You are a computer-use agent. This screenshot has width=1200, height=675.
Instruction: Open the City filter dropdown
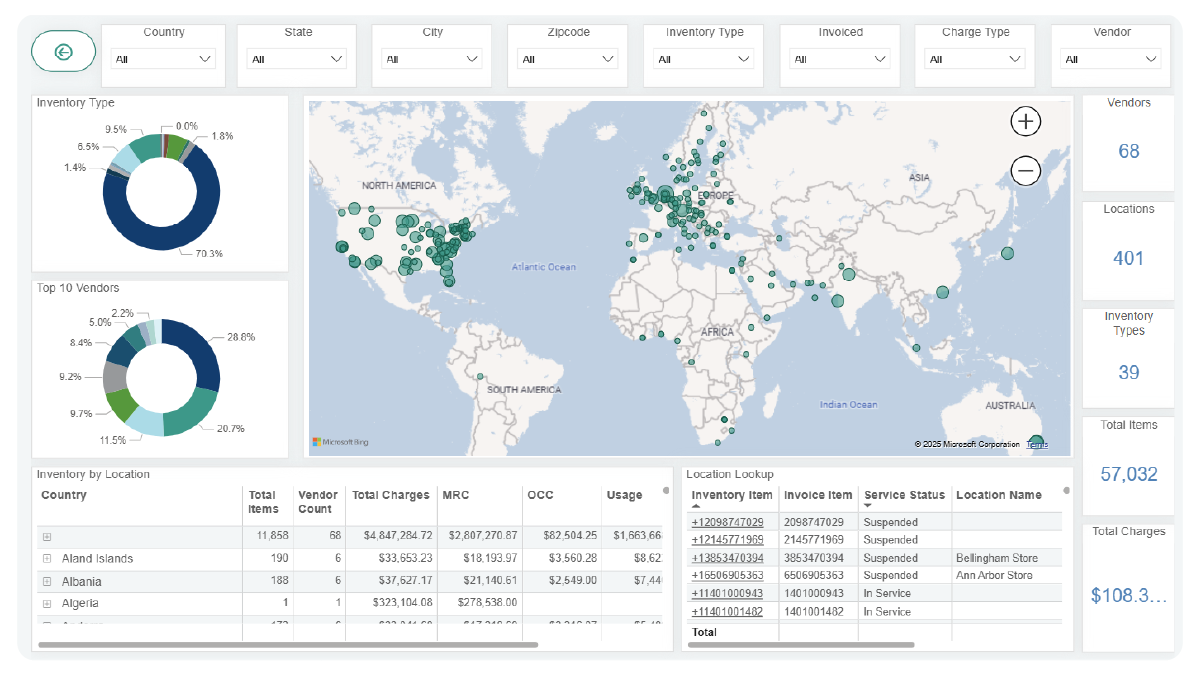point(434,59)
